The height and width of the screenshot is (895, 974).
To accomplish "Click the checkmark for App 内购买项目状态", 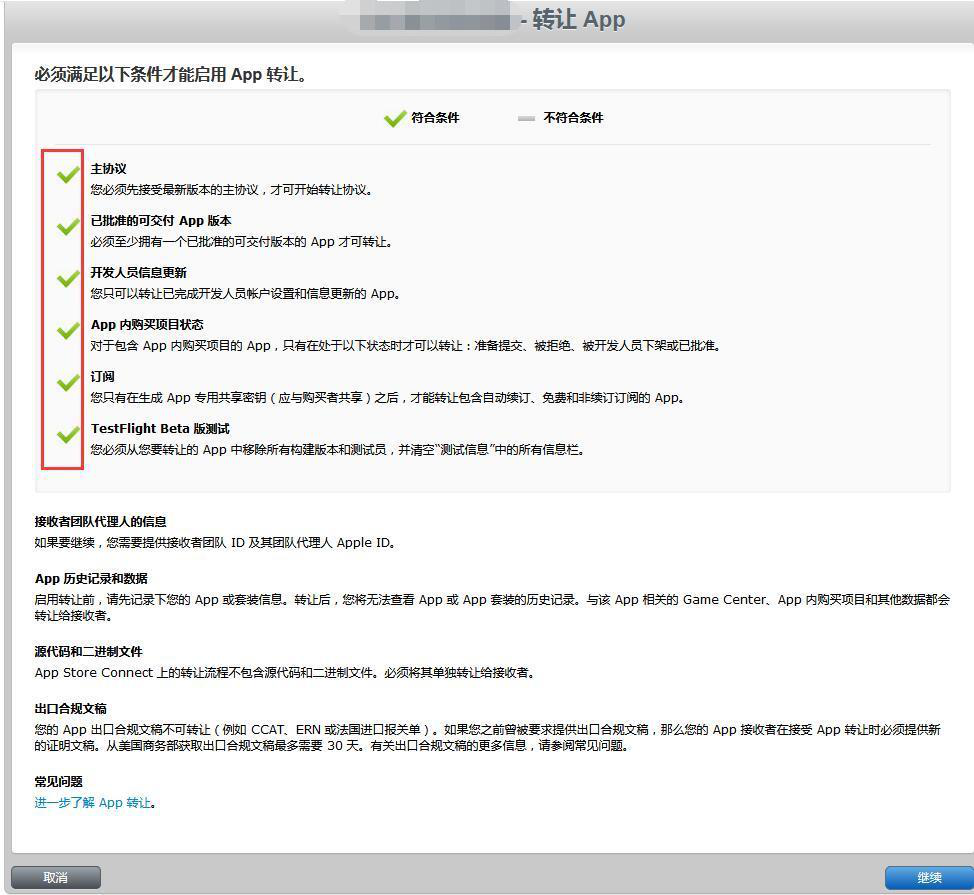I will pyautogui.click(x=67, y=331).
